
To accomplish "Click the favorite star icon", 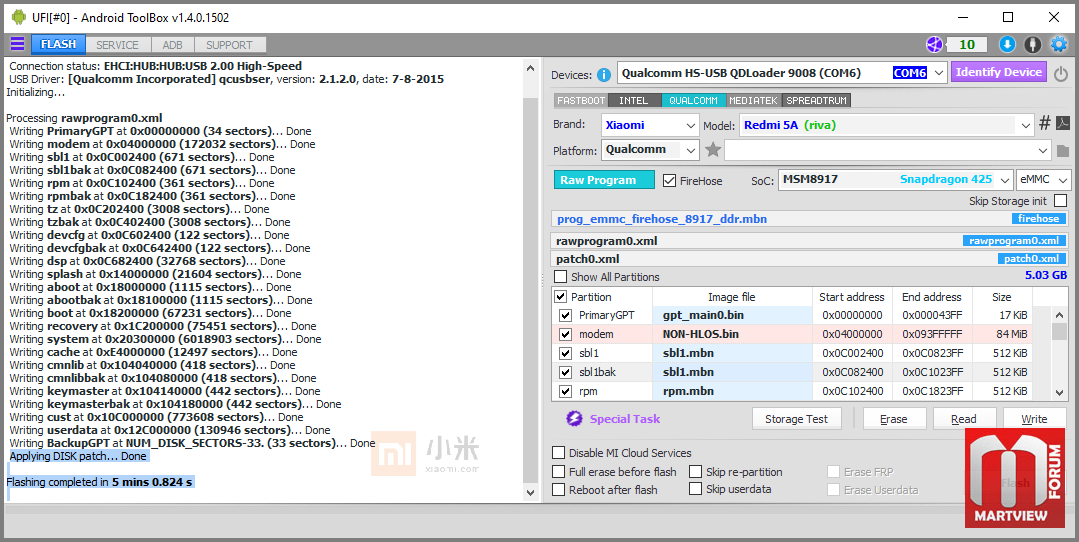I will click(713, 150).
